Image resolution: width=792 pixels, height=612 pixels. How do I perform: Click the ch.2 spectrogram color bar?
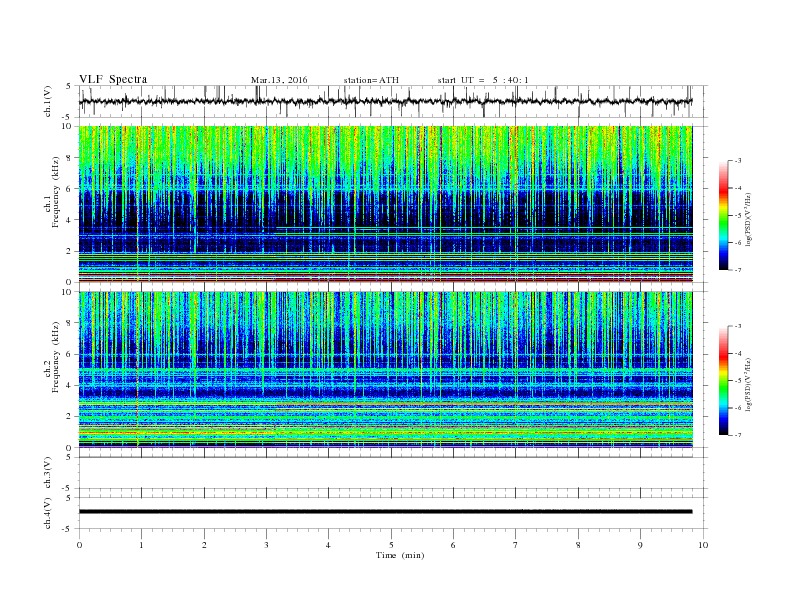tap(723, 380)
